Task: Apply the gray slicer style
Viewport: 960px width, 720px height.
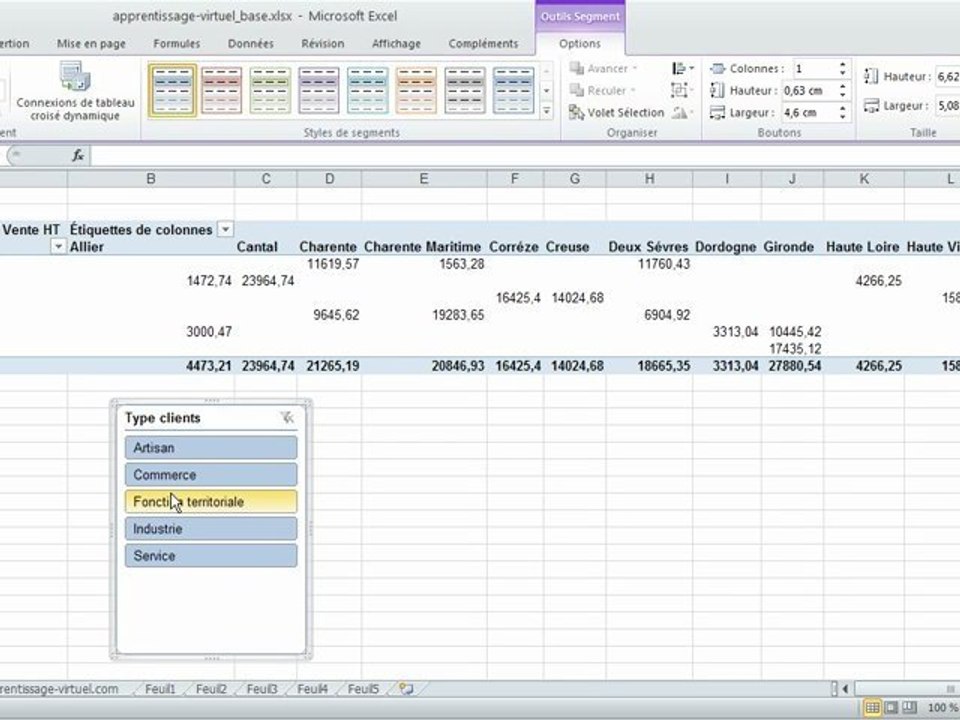Action: (x=465, y=91)
